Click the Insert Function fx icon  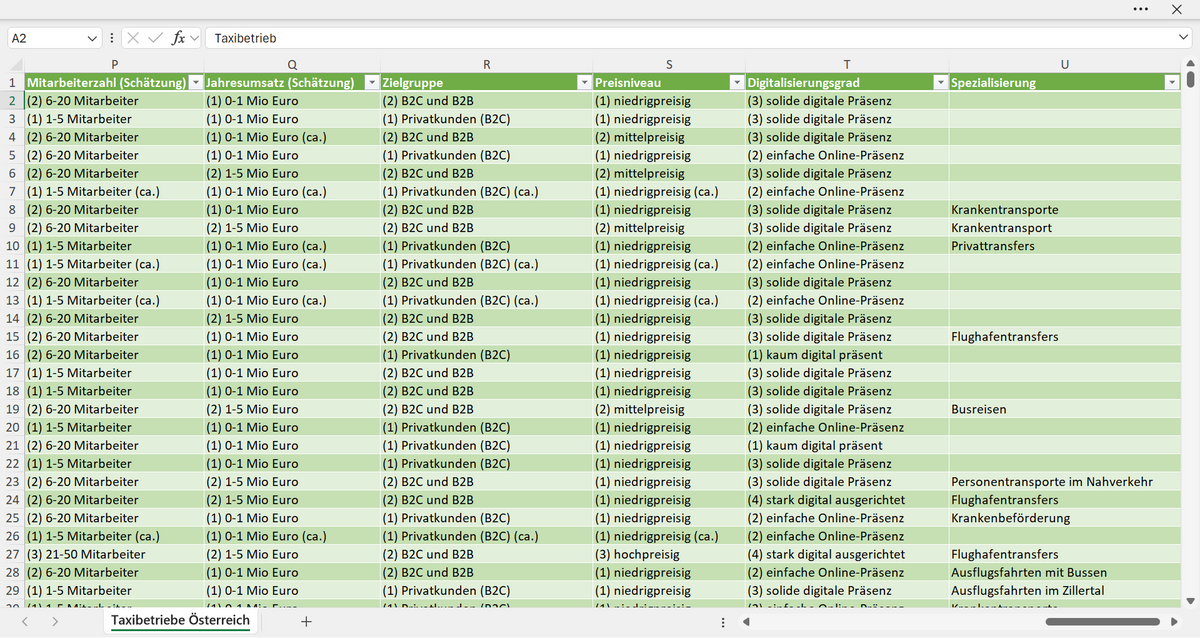coord(178,38)
